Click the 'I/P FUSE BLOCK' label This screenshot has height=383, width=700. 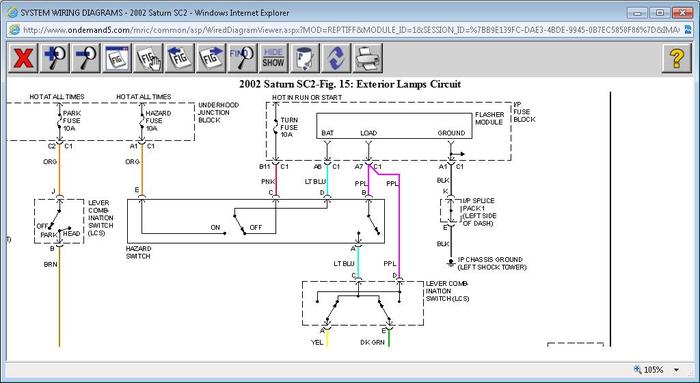[x=524, y=112]
